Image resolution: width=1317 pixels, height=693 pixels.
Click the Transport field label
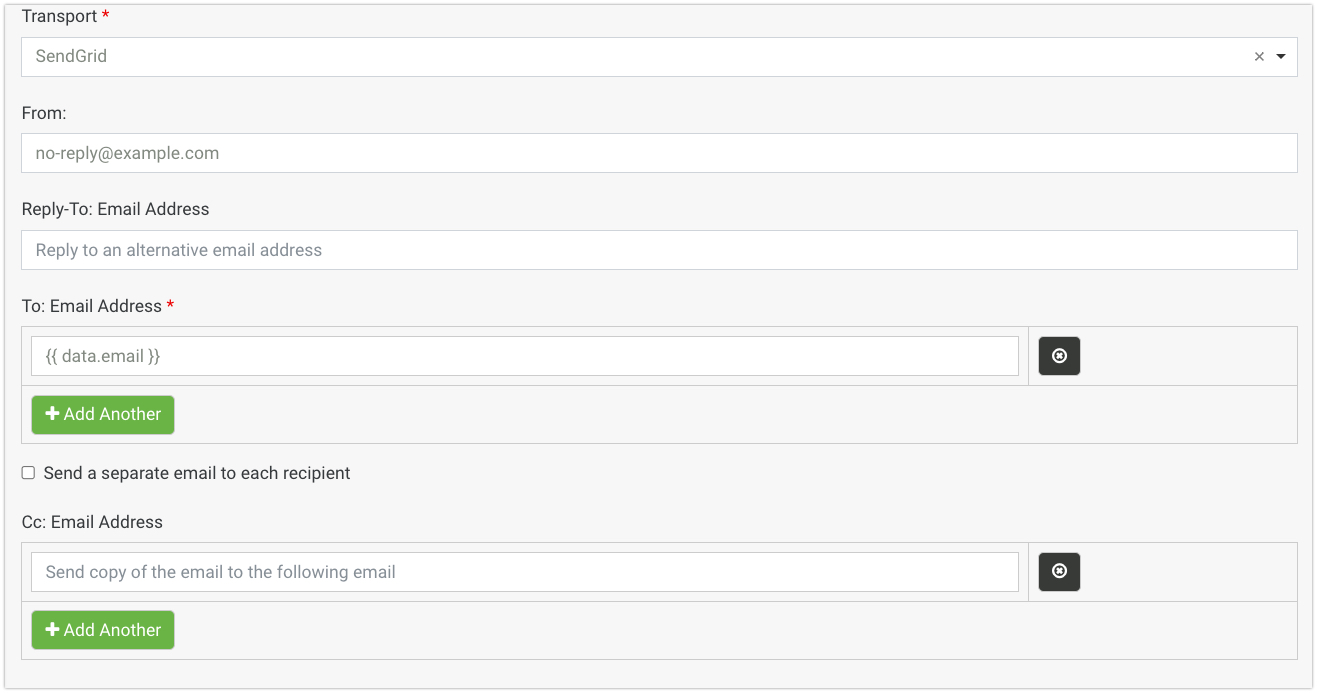tap(60, 17)
